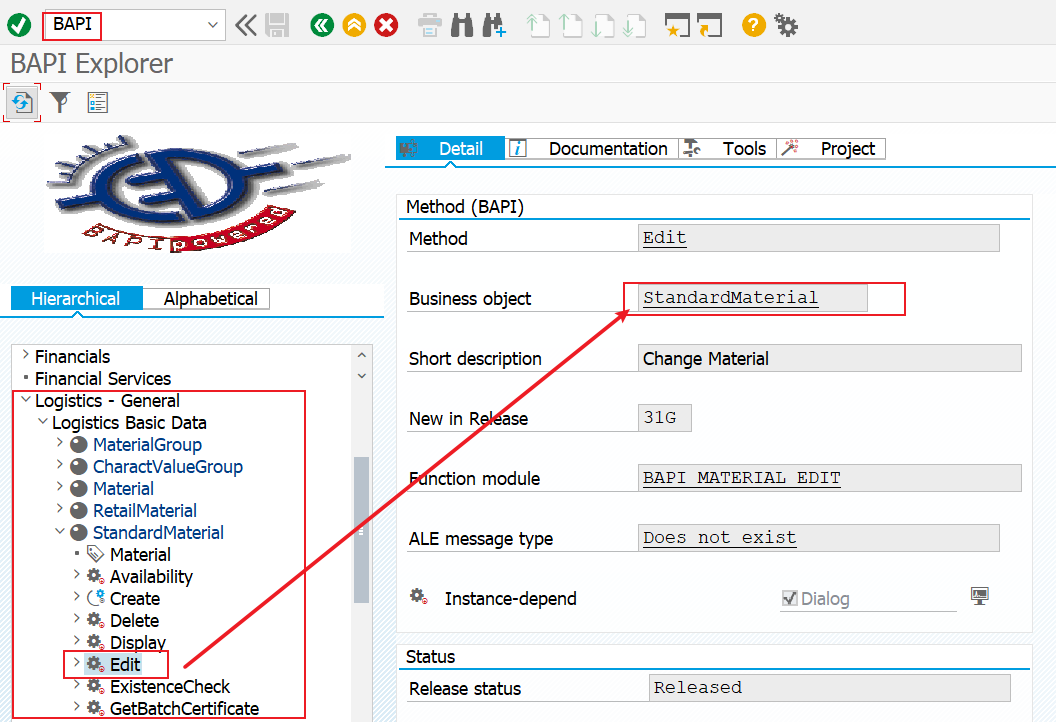Image resolution: width=1056 pixels, height=722 pixels.
Task: Open Find with the binoculars icon
Action: [x=462, y=26]
